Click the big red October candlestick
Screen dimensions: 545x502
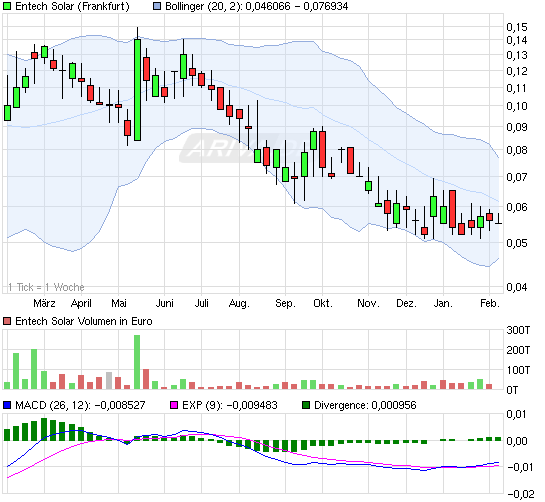323,149
